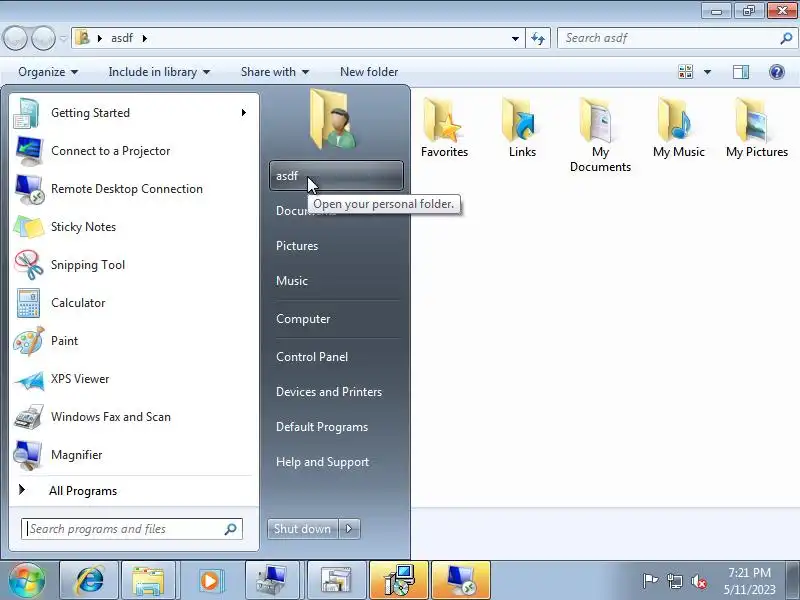800x600 pixels.
Task: Start the Magnifier tool
Action: click(134, 455)
